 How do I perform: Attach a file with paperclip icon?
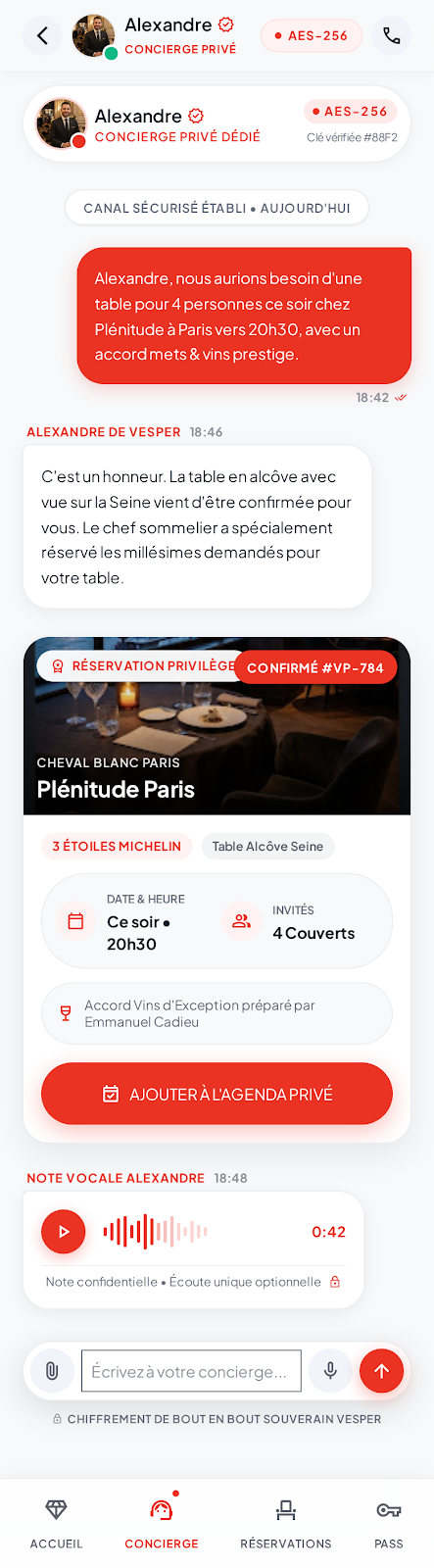(52, 1371)
